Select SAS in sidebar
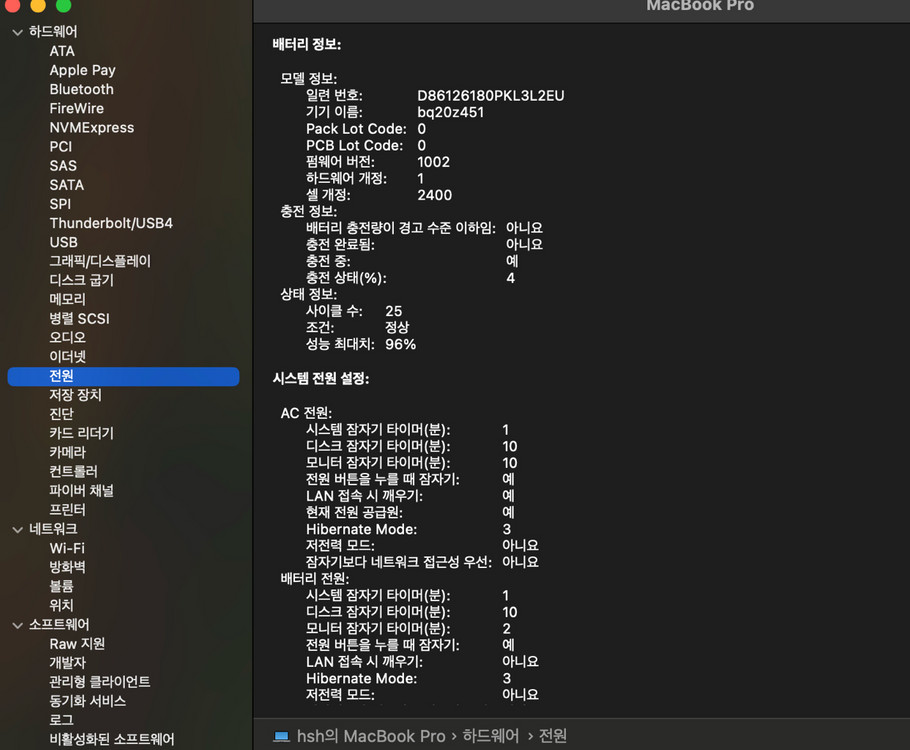This screenshot has height=750, width=910. click(x=63, y=166)
